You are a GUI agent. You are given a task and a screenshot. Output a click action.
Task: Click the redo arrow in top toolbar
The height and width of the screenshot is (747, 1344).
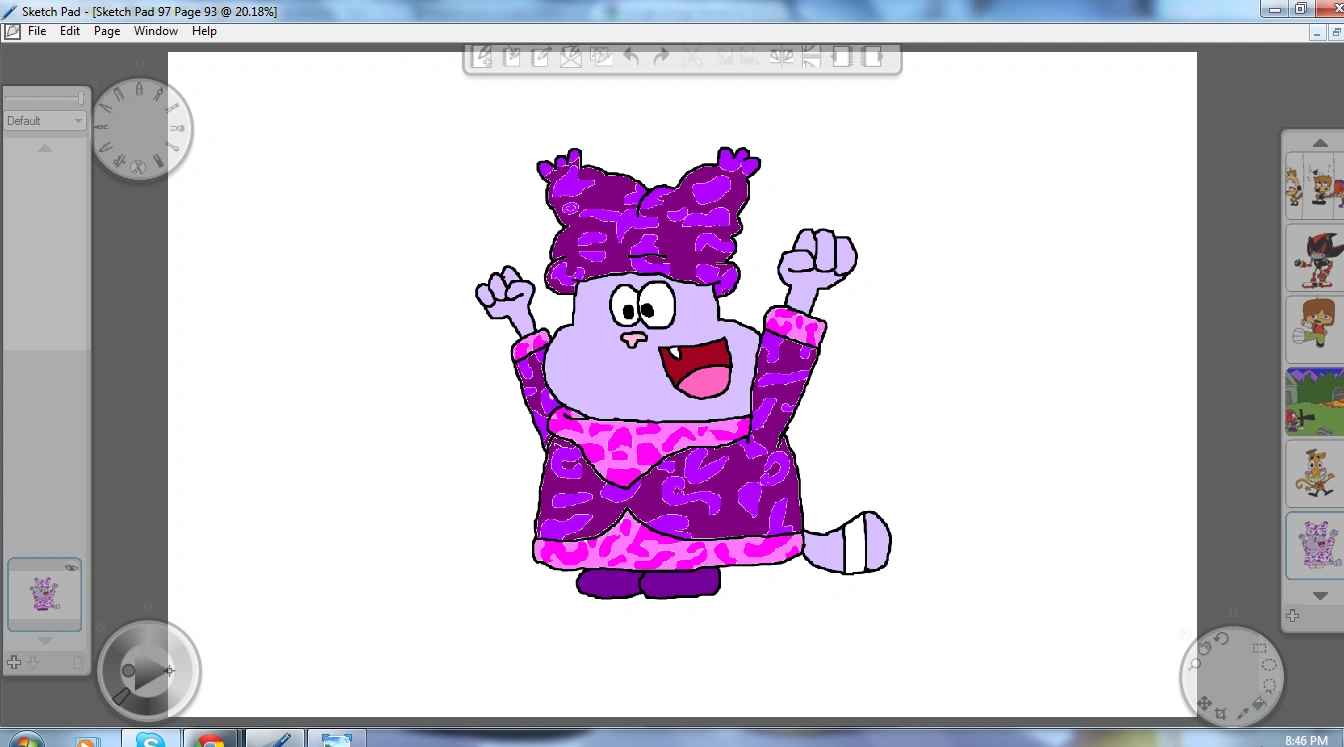pos(661,57)
